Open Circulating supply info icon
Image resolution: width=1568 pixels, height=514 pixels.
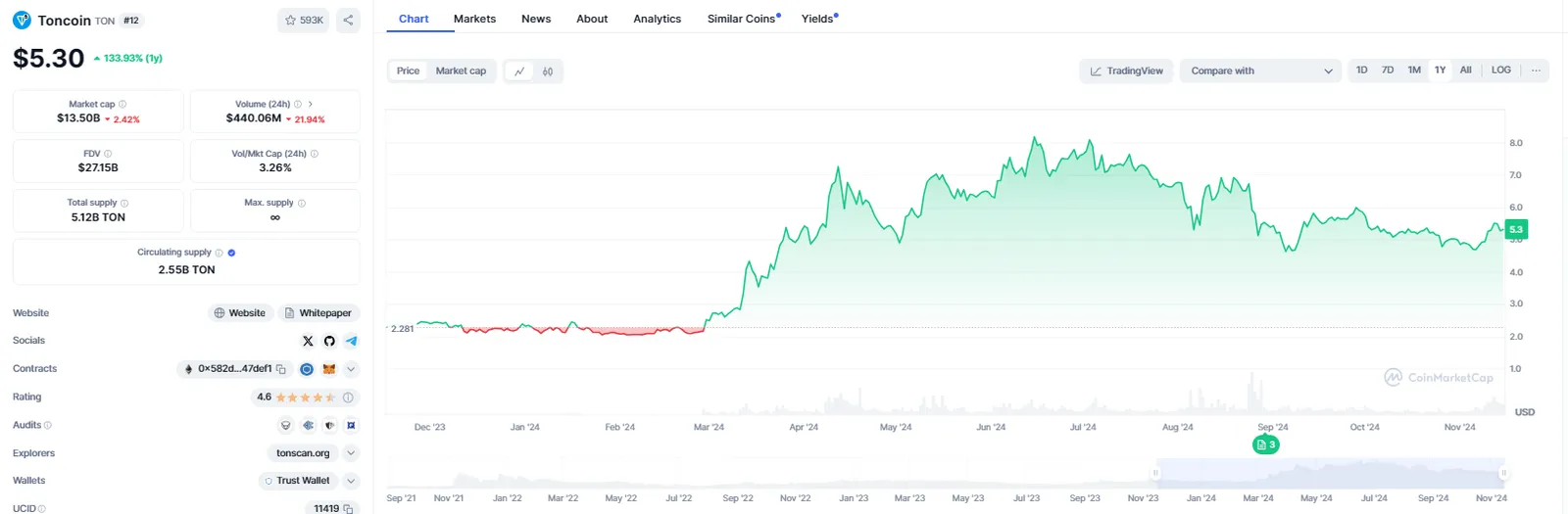(x=219, y=253)
